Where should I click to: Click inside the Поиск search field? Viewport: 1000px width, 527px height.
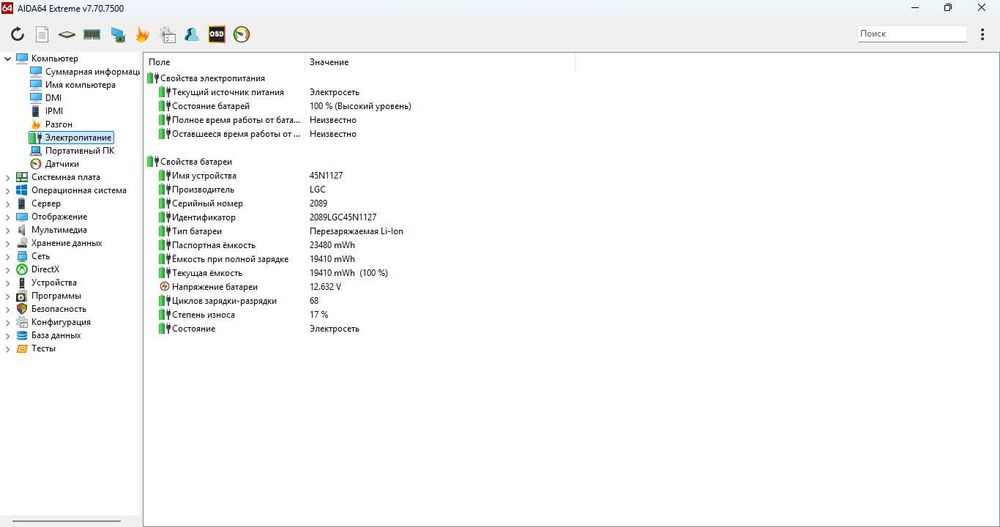912,34
